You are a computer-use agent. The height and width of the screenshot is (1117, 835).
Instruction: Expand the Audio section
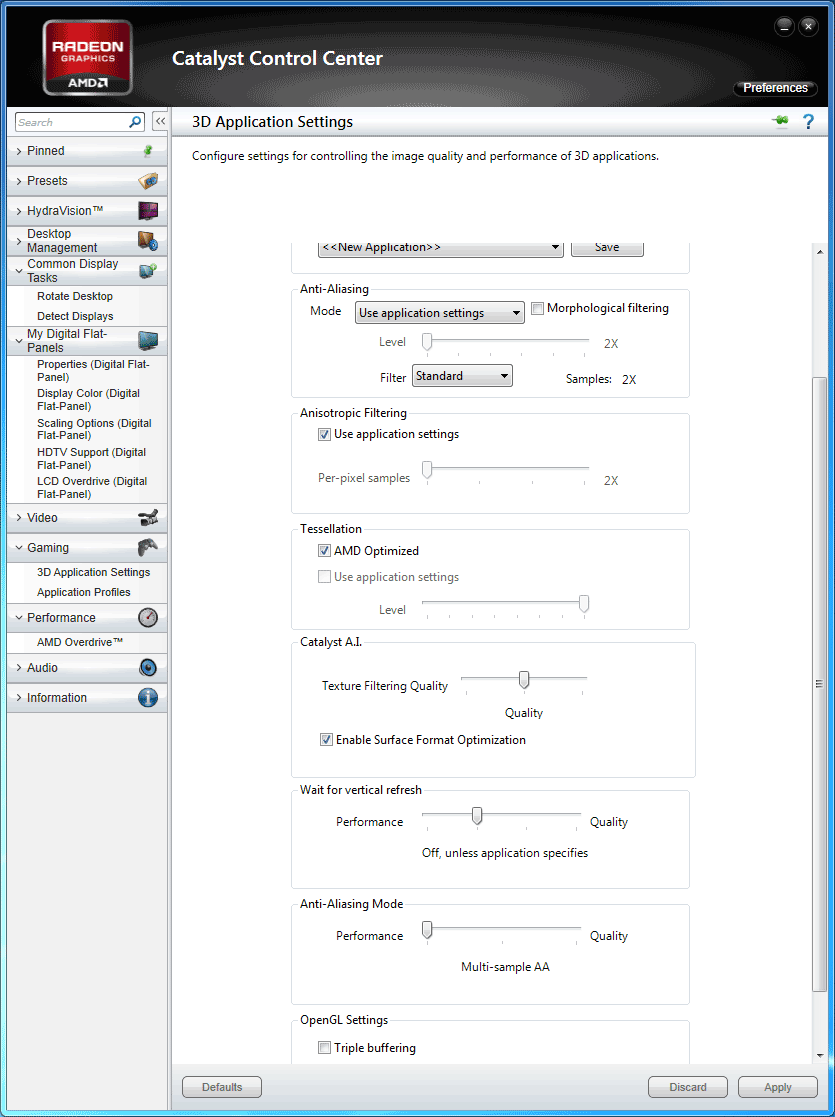click(19, 667)
